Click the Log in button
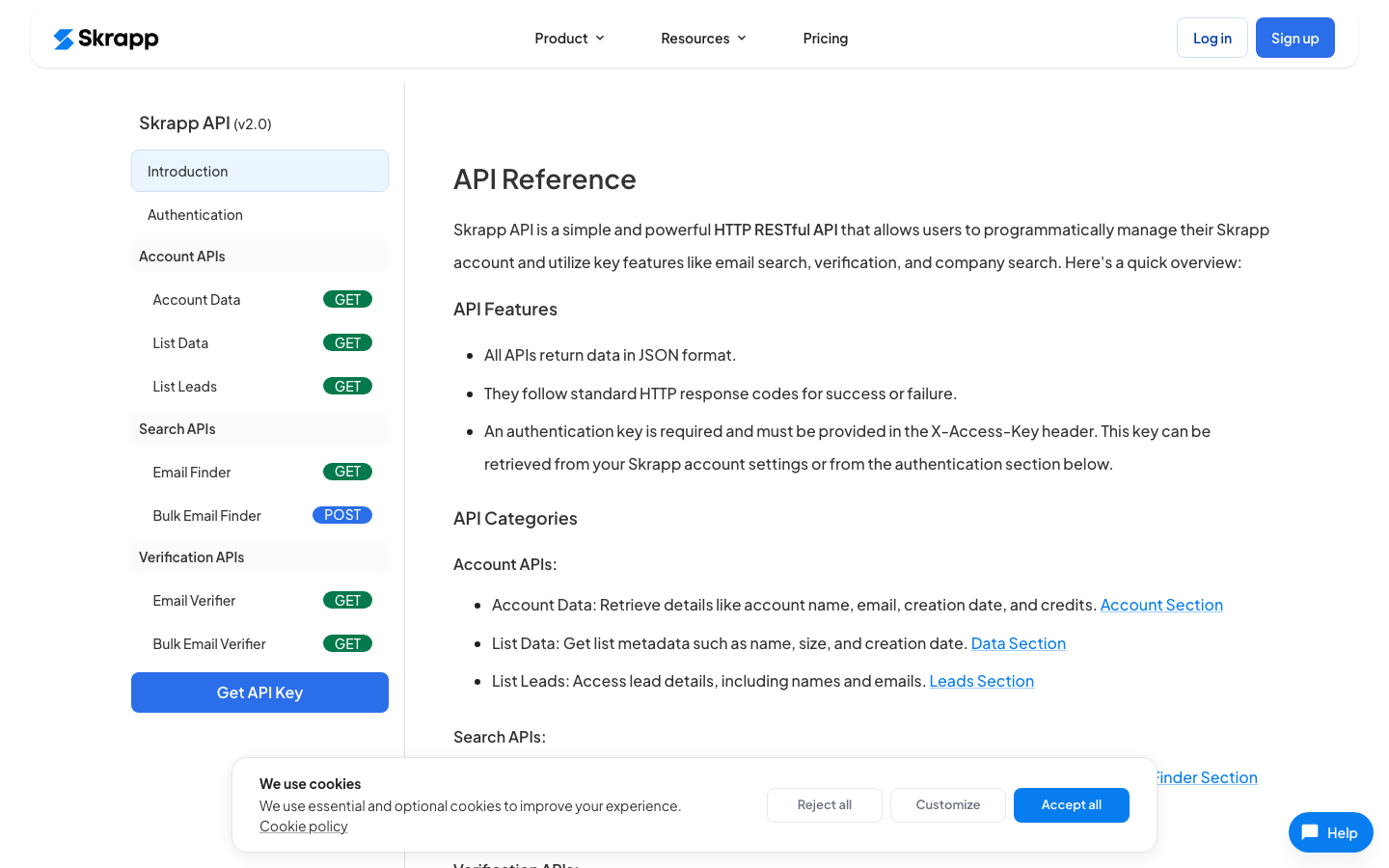Image resolution: width=1389 pixels, height=868 pixels. tap(1212, 38)
